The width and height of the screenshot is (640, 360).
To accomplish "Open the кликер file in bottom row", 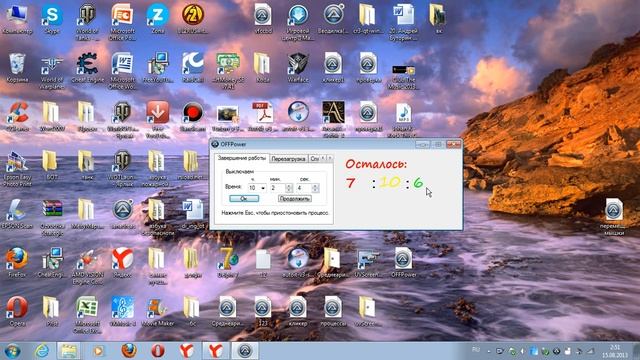I will [298, 311].
